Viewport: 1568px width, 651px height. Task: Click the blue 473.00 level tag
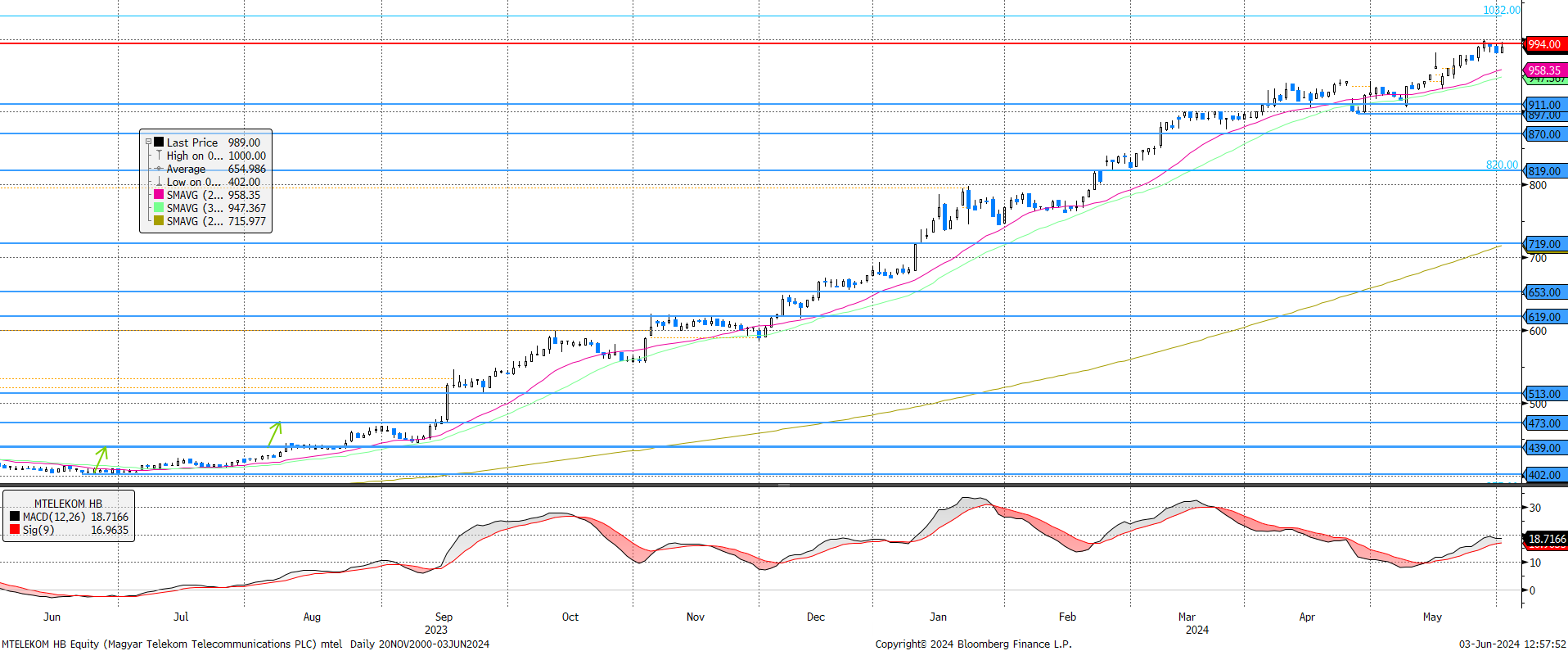tap(1544, 423)
